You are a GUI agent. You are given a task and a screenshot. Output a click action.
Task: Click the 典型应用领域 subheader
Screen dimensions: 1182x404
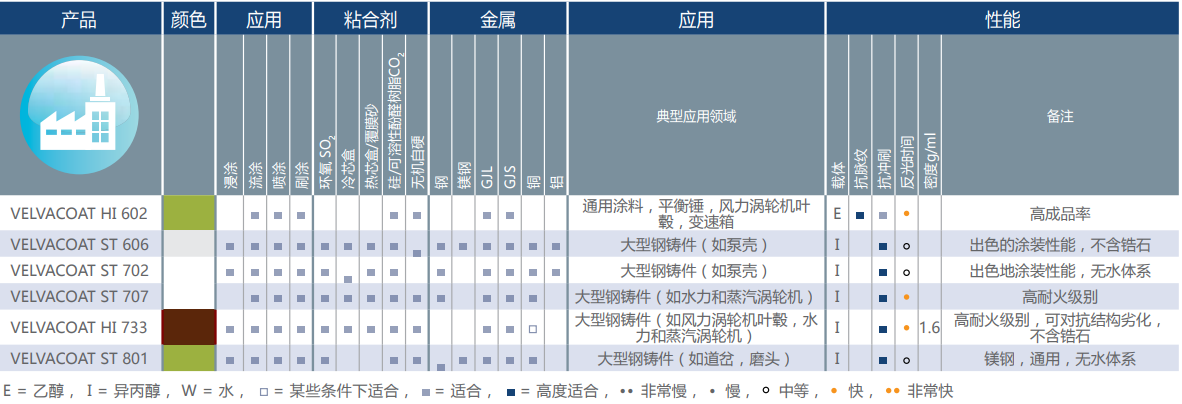[696, 116]
